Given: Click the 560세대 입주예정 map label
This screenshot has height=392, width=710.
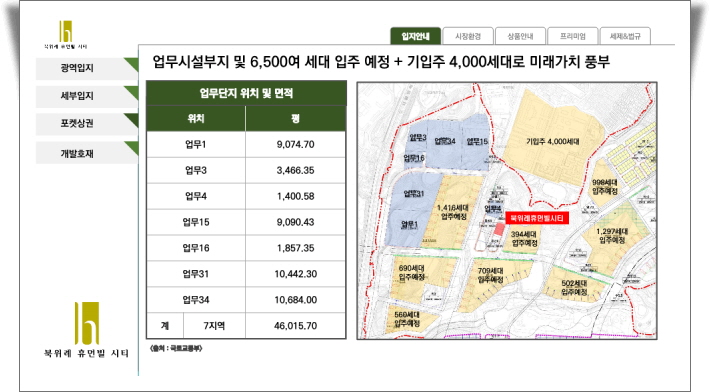Looking at the screenshot, I should coord(407,319).
